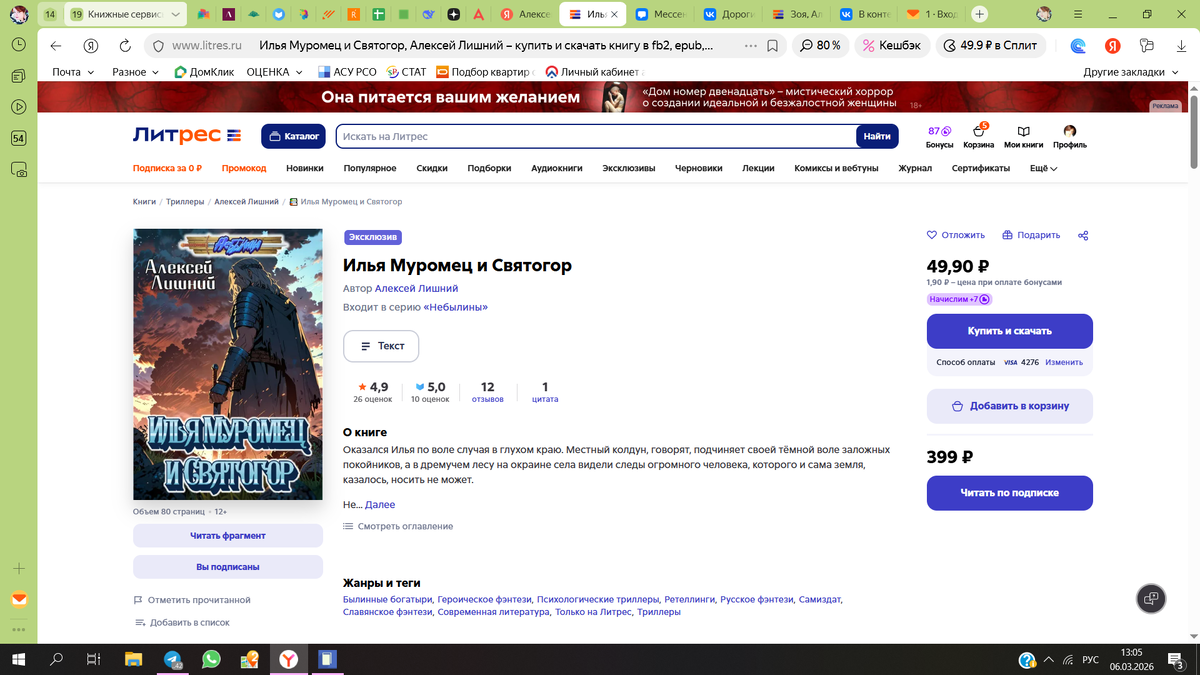Expand the Разное bookmarks folder
Image resolution: width=1200 pixels, height=675 pixels.
tap(137, 72)
